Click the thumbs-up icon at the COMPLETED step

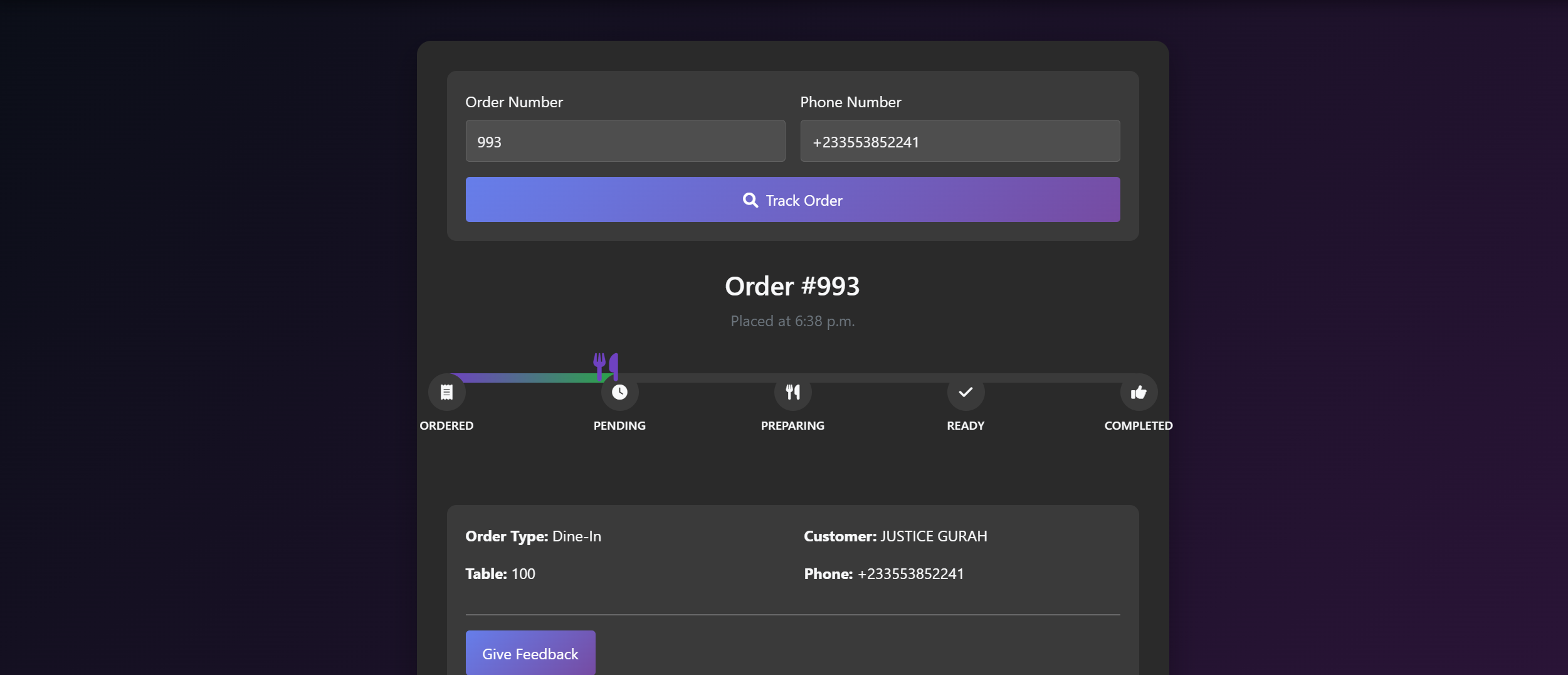(x=1139, y=391)
